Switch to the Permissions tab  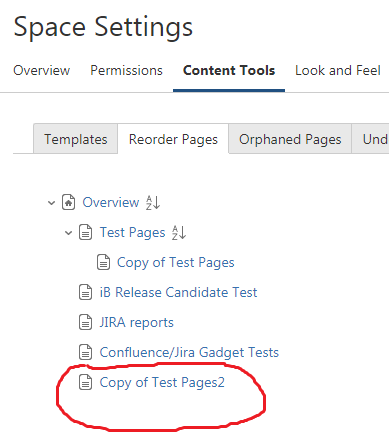(x=126, y=70)
